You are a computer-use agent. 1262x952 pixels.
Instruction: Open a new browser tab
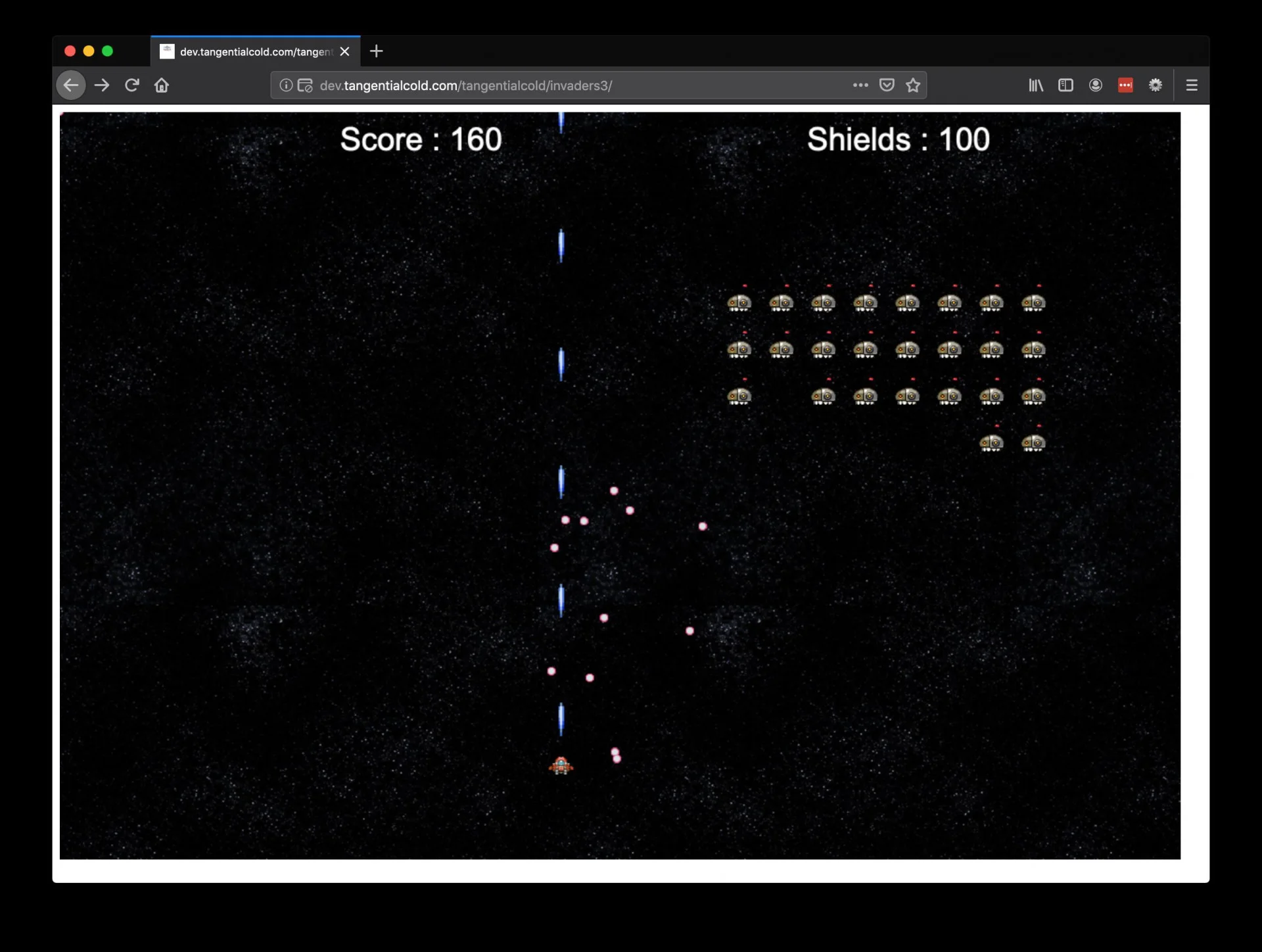tap(376, 51)
